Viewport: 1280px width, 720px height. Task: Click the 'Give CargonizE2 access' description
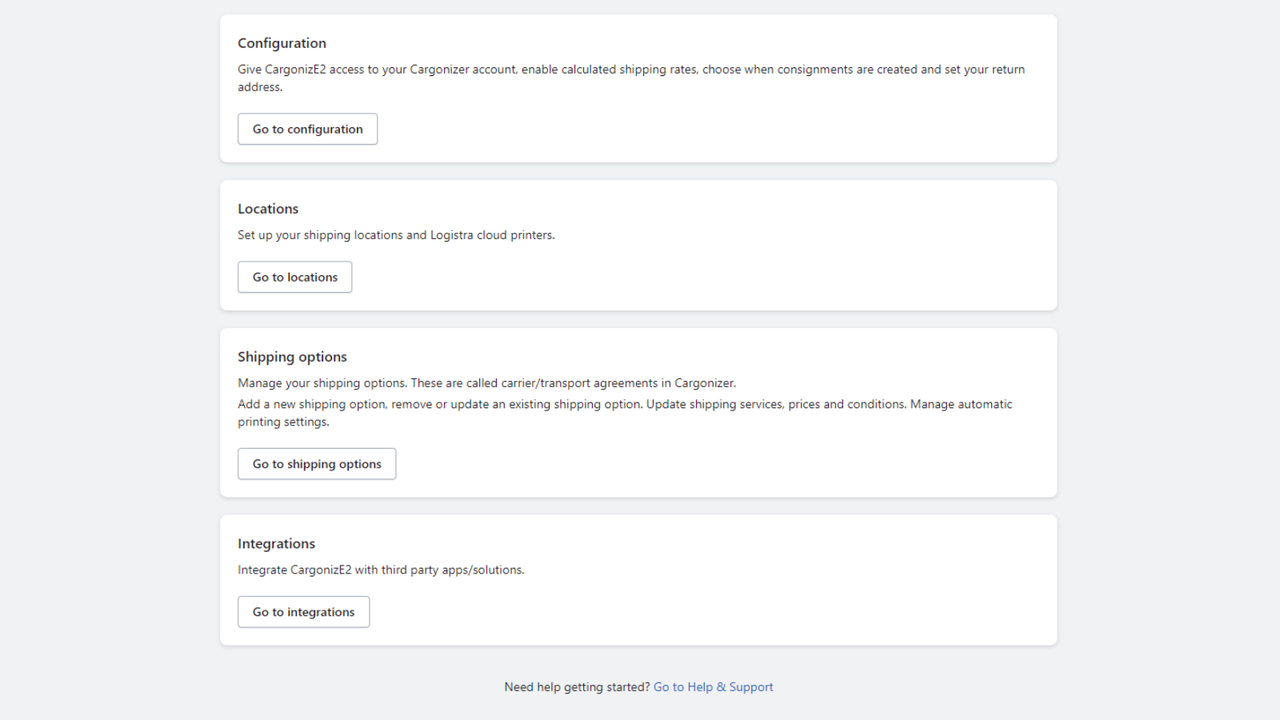pyautogui.click(x=631, y=78)
